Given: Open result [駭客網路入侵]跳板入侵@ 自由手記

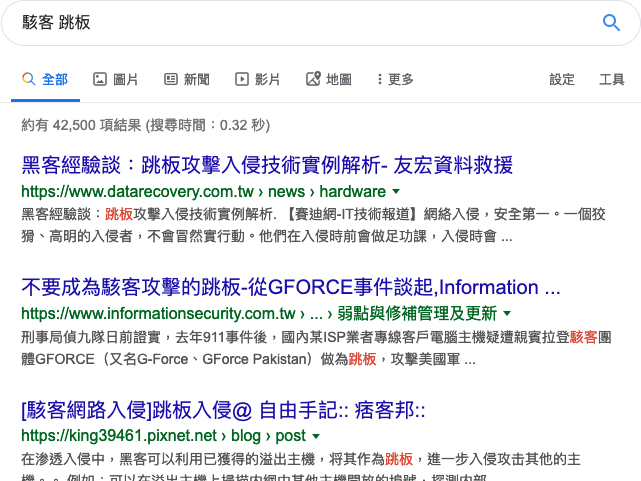Looking at the screenshot, I should click(x=223, y=410).
